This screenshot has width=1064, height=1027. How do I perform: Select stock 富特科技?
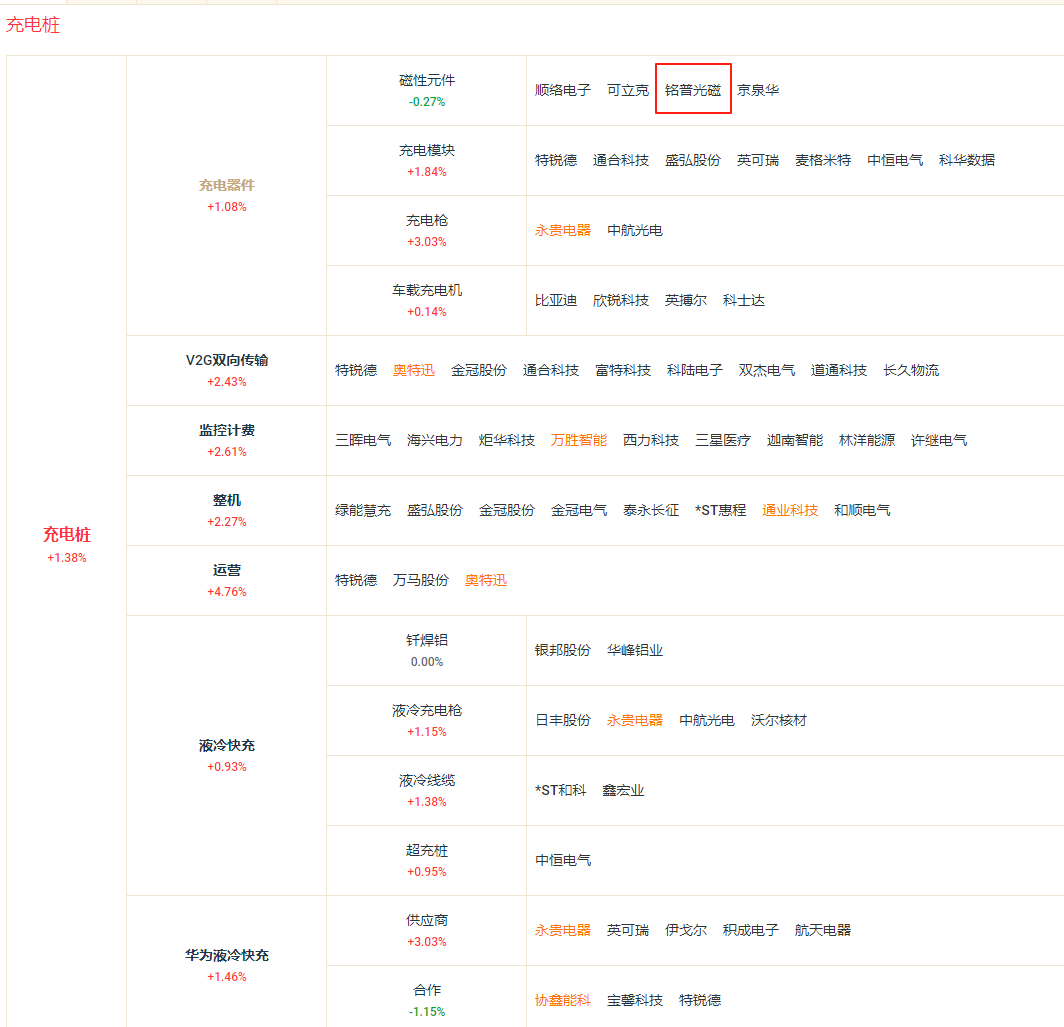[623, 370]
